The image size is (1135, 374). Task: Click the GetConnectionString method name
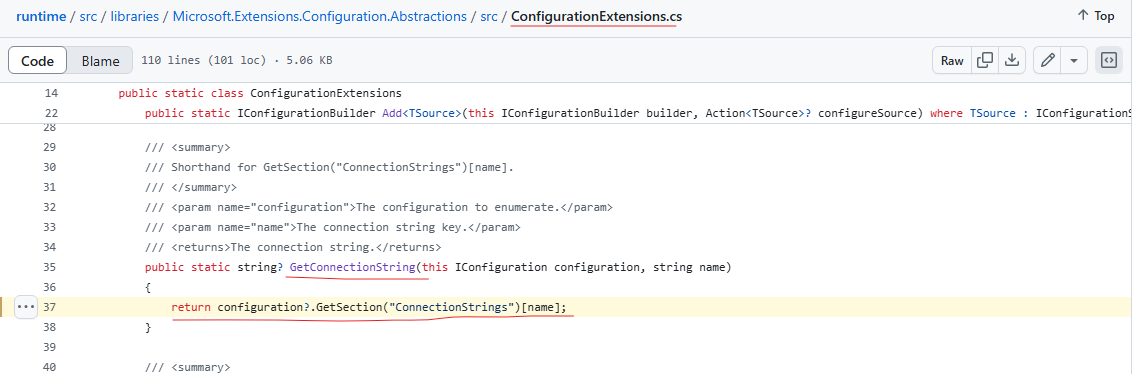click(x=353, y=268)
